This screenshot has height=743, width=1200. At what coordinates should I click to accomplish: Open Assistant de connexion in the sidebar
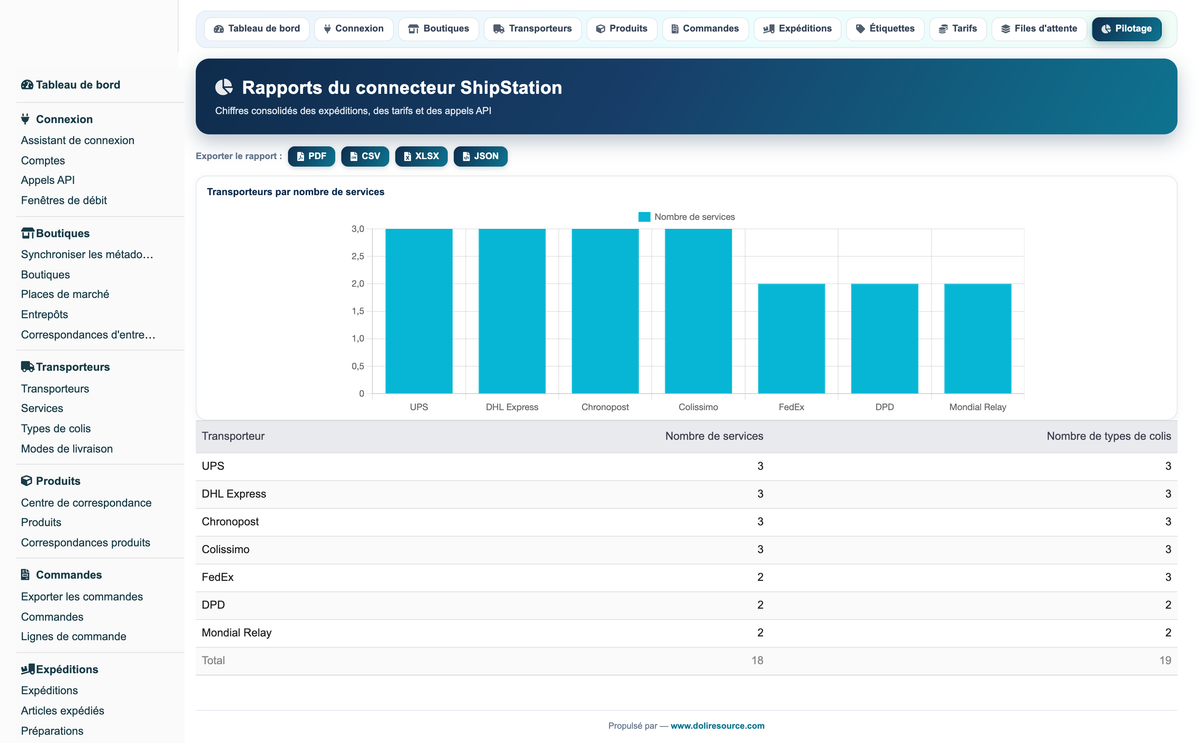pyautogui.click(x=78, y=141)
